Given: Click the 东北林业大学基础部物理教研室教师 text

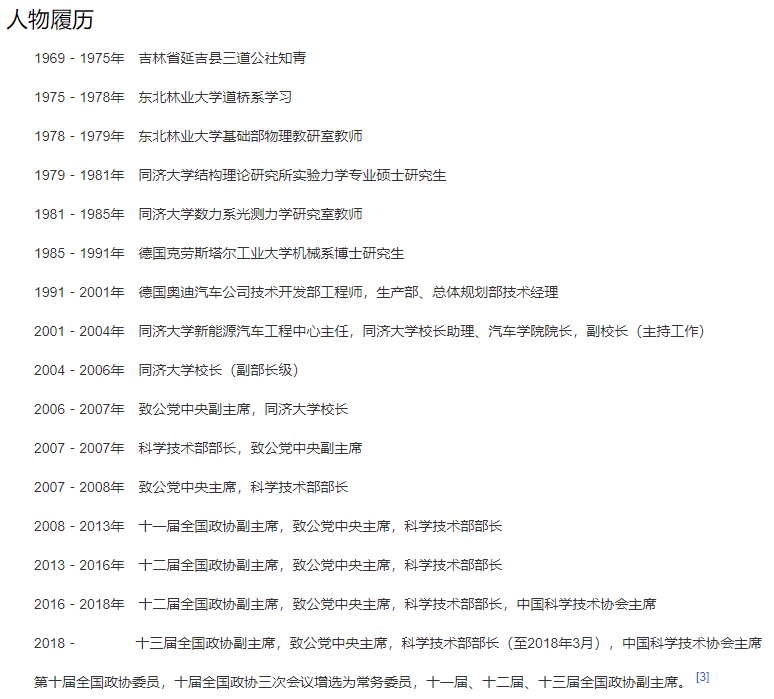Looking at the screenshot, I should pos(250,136).
